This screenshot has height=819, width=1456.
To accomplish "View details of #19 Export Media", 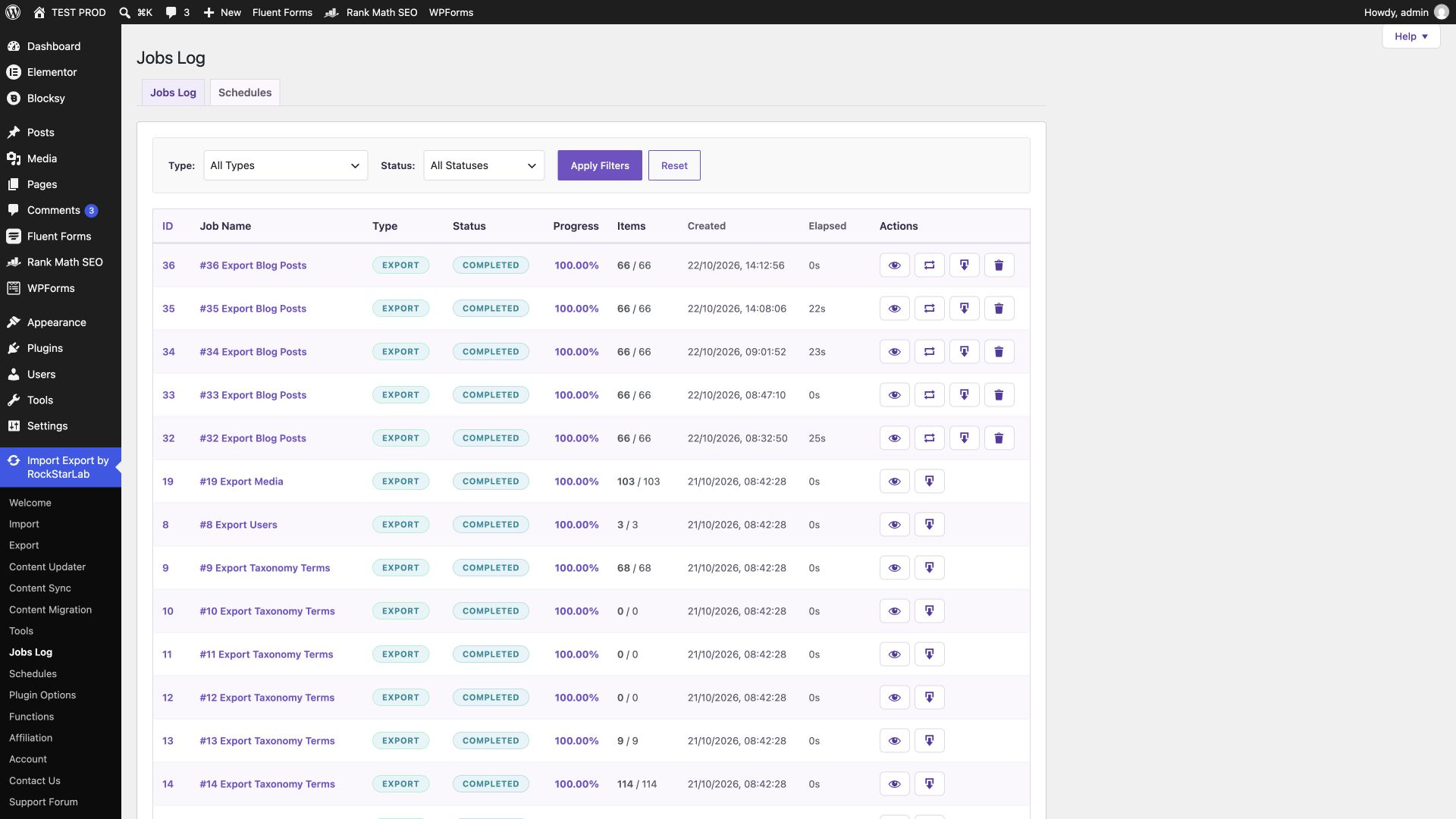I will tap(894, 482).
